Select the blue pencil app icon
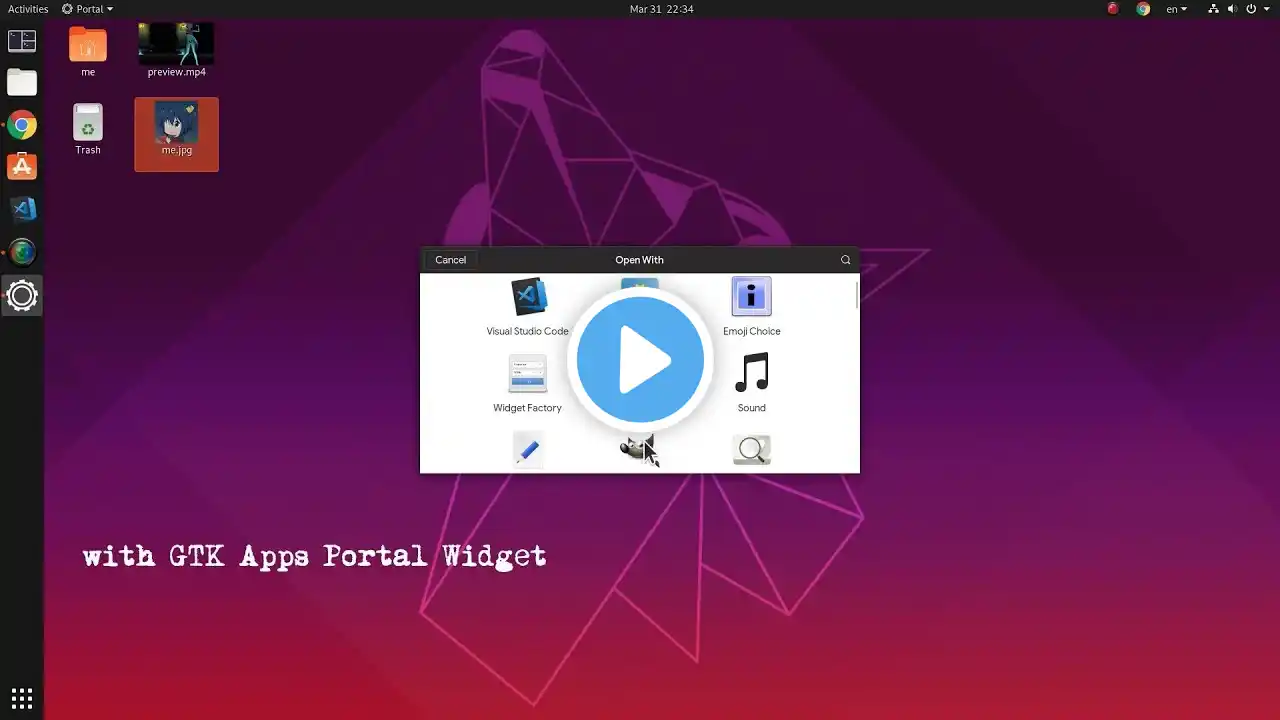The width and height of the screenshot is (1280, 720). 528,450
